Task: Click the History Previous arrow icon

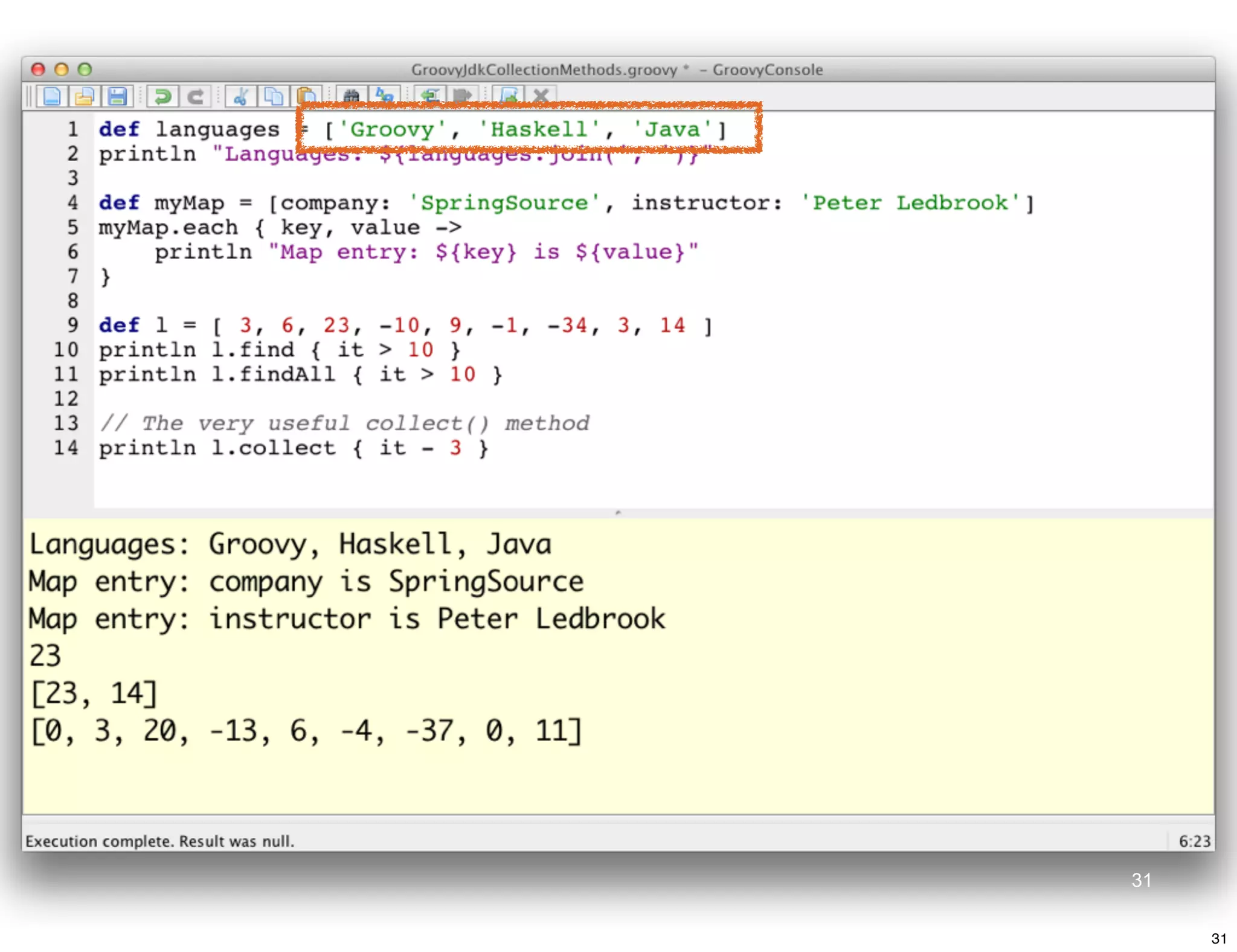Action: [429, 95]
